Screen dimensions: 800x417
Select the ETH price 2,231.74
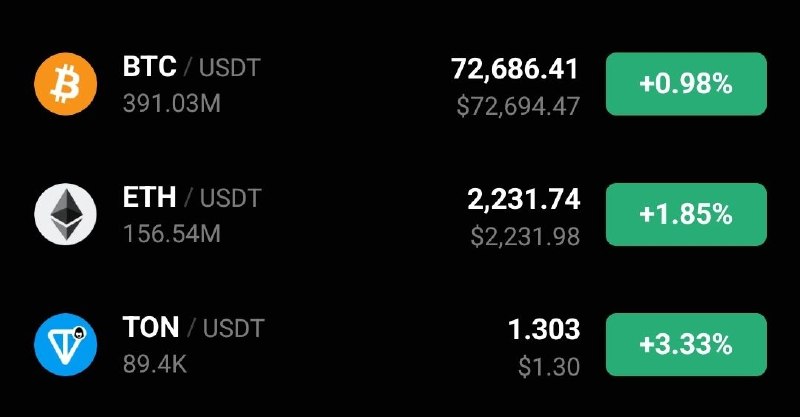523,199
